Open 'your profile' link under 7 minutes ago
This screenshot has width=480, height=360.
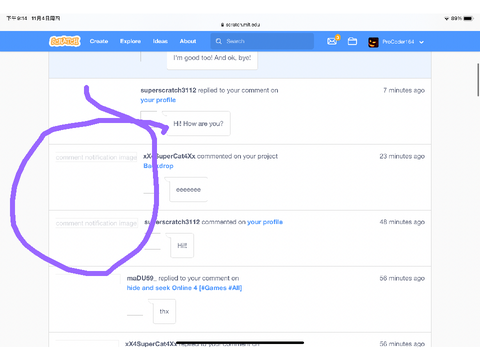pos(158,100)
